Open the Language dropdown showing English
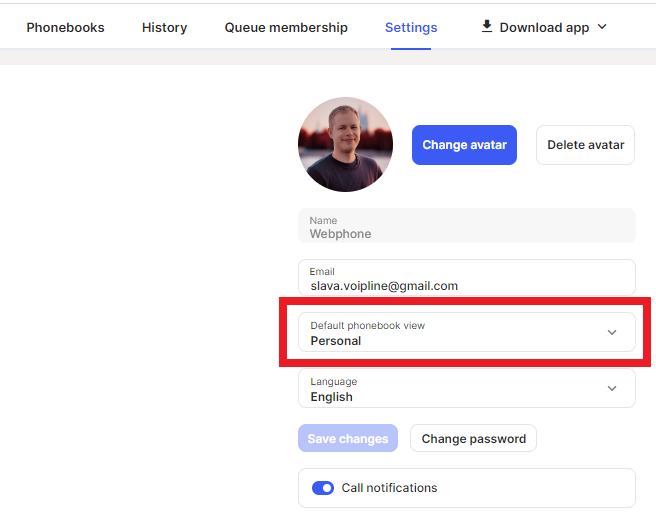This screenshot has width=656, height=516. [x=467, y=388]
